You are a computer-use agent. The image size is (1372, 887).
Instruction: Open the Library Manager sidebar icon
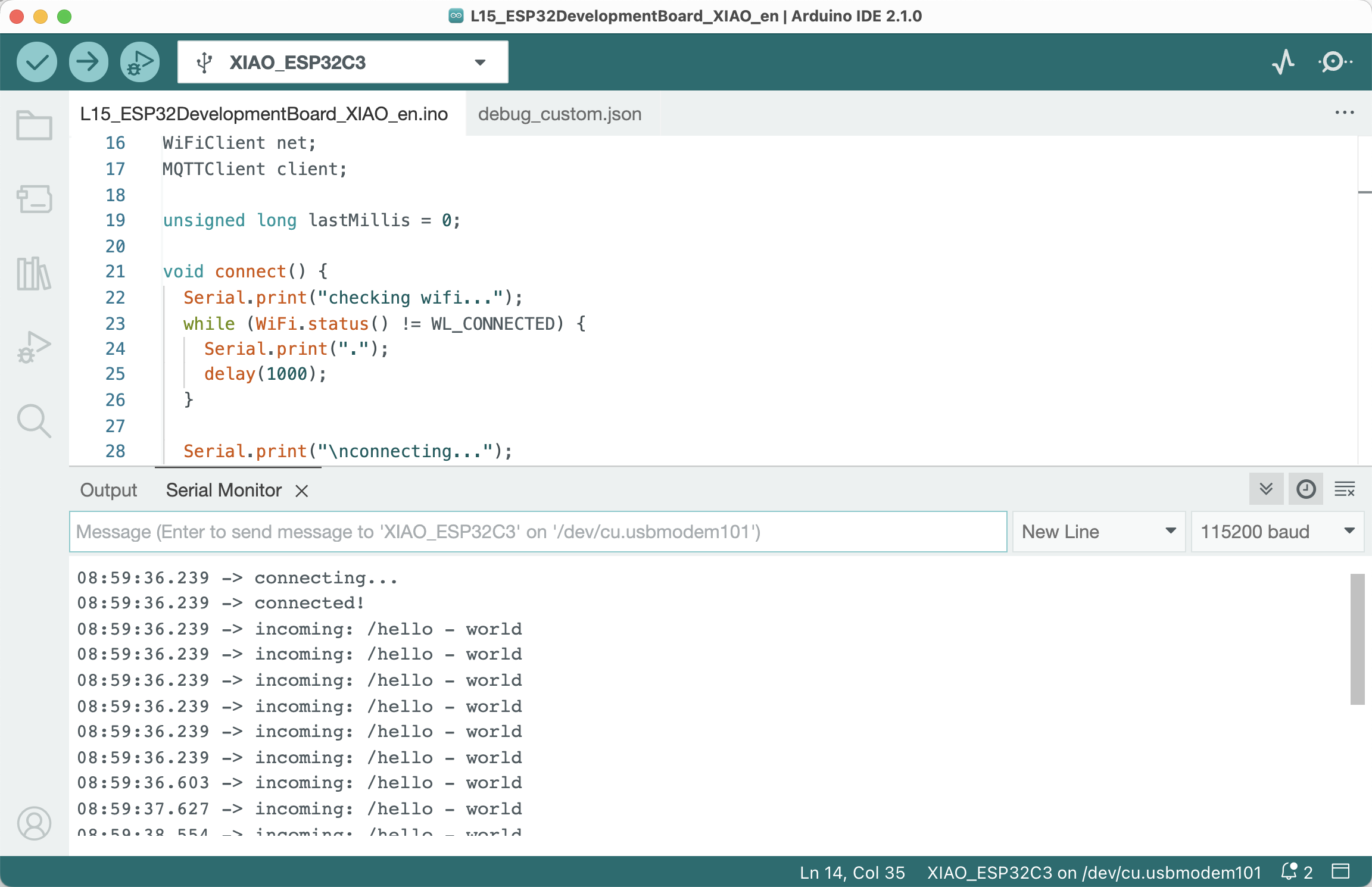[x=35, y=274]
